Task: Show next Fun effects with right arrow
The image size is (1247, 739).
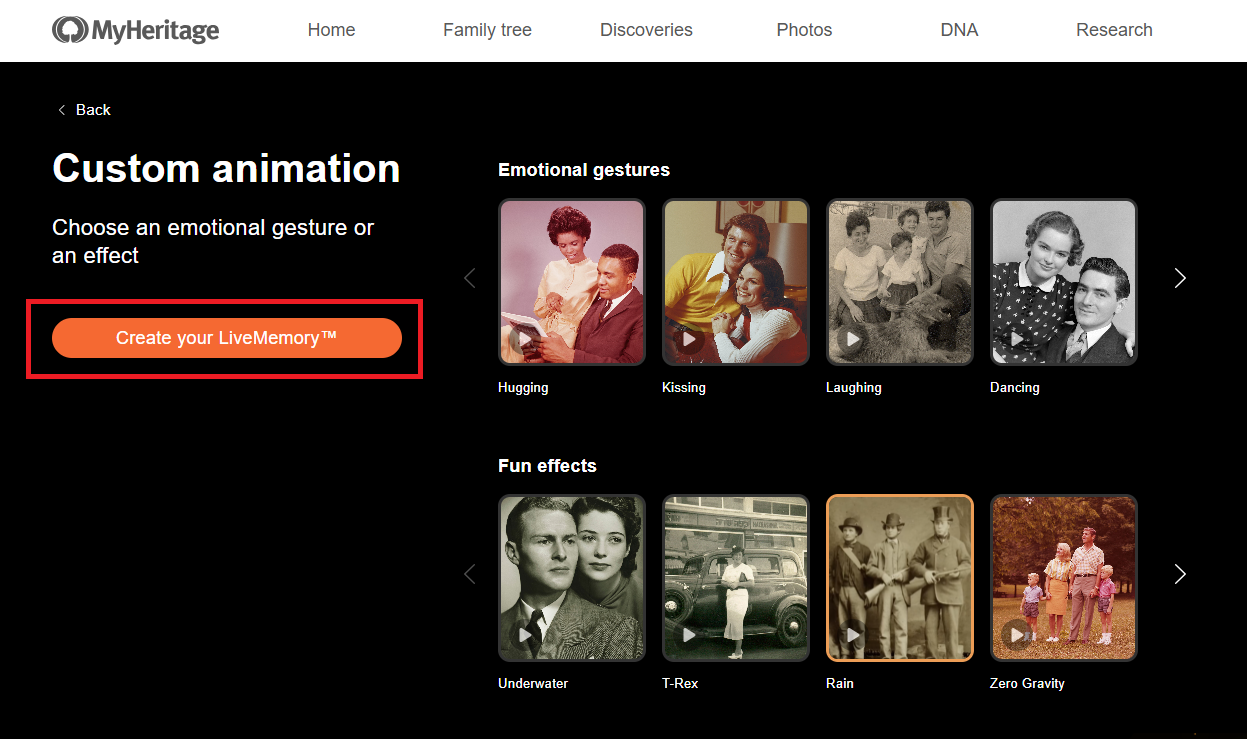Action: pyautogui.click(x=1180, y=574)
